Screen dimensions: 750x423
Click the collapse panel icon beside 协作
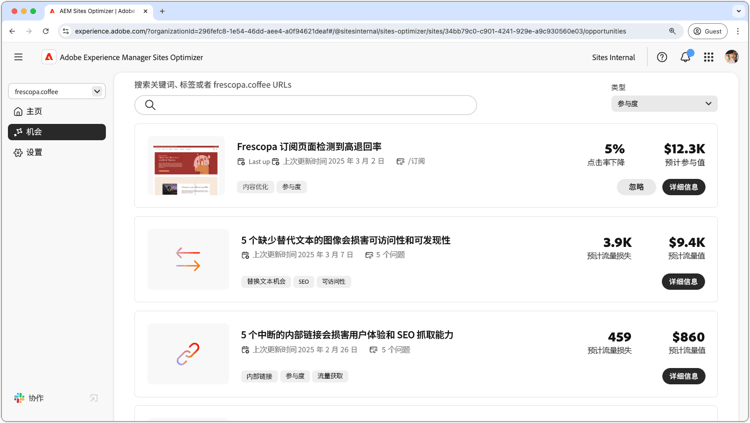click(x=94, y=398)
